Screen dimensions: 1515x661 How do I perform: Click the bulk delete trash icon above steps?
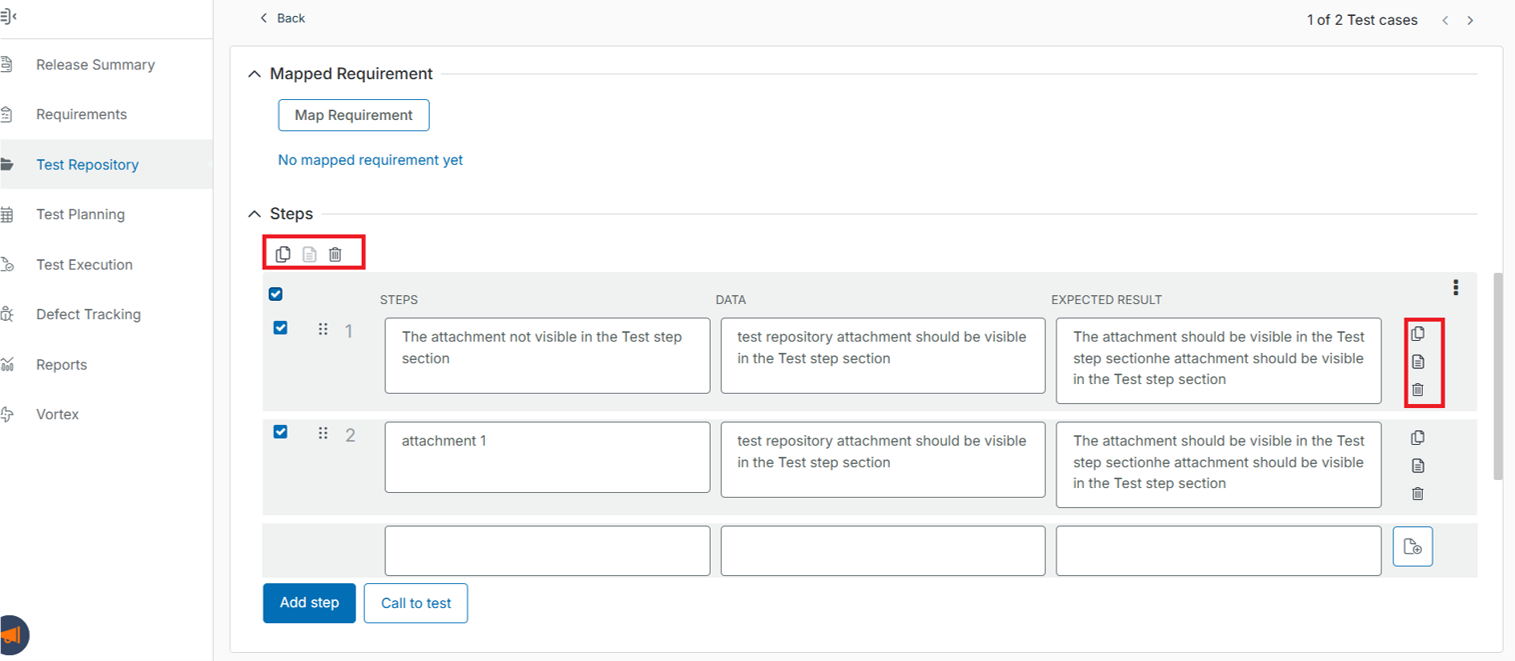pos(335,254)
